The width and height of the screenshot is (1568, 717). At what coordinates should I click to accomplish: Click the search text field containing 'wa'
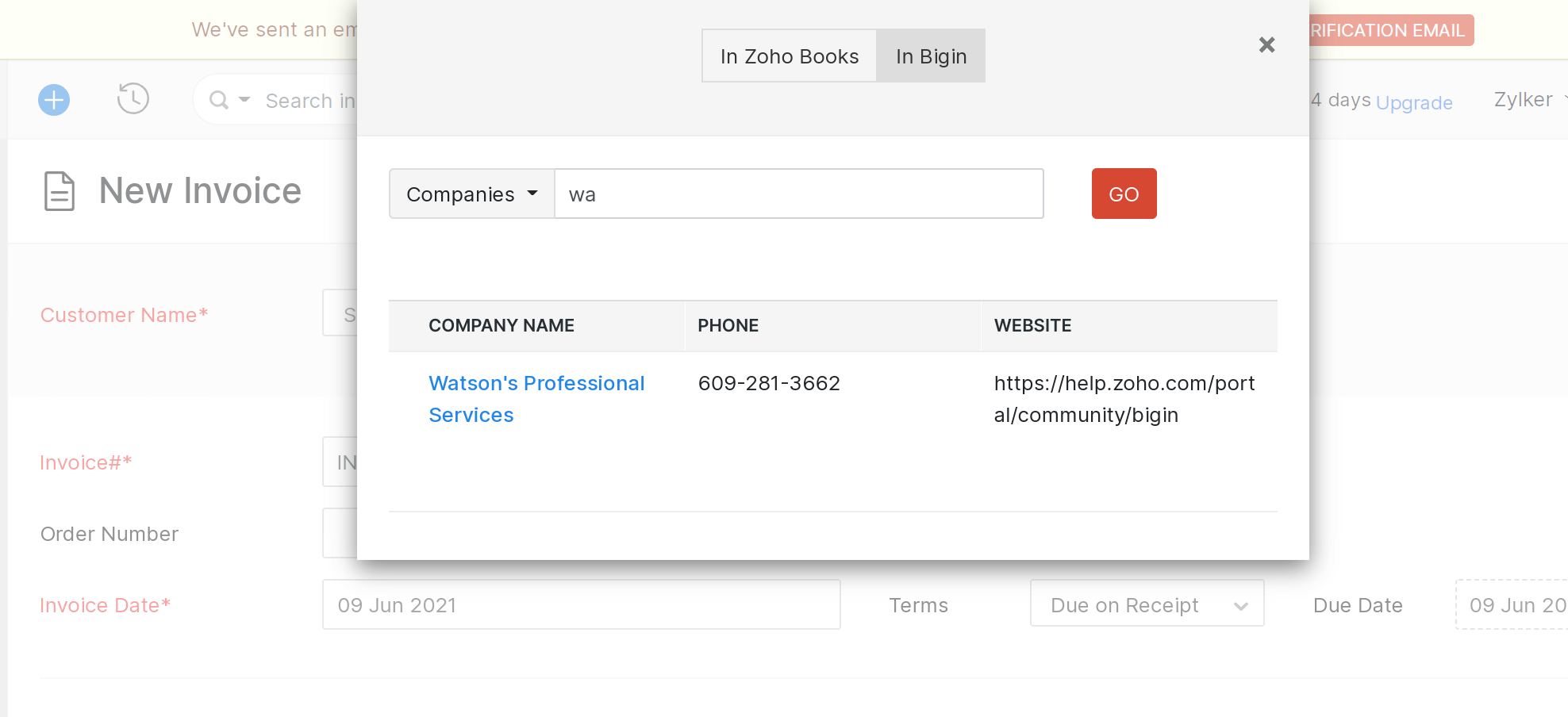(x=798, y=194)
